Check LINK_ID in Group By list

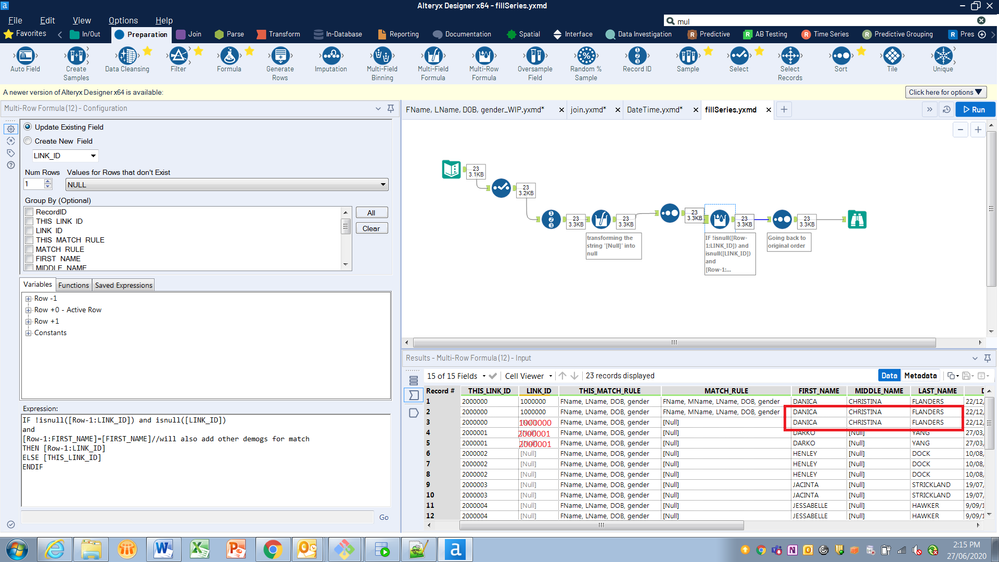(x=29, y=231)
